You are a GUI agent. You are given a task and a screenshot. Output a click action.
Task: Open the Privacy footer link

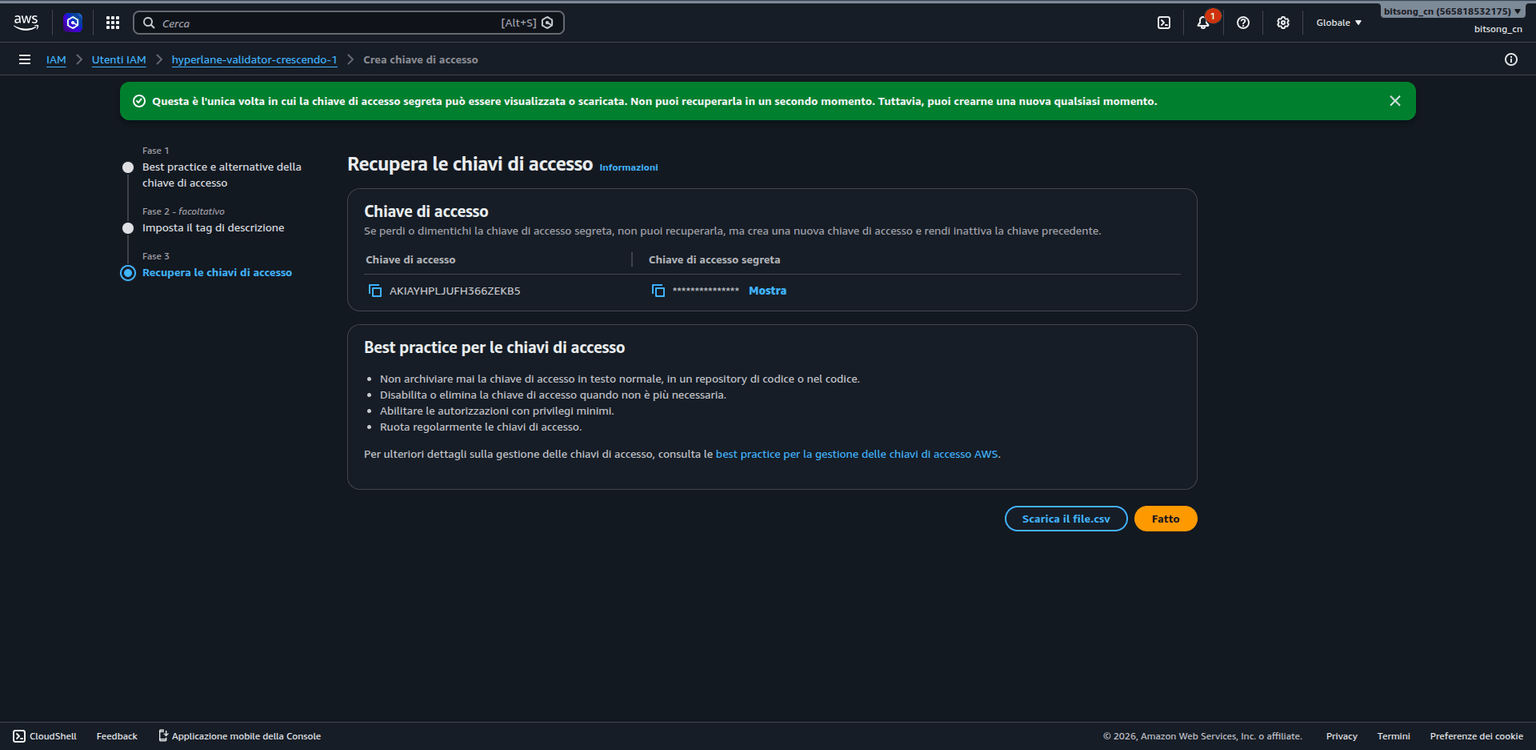[1341, 736]
